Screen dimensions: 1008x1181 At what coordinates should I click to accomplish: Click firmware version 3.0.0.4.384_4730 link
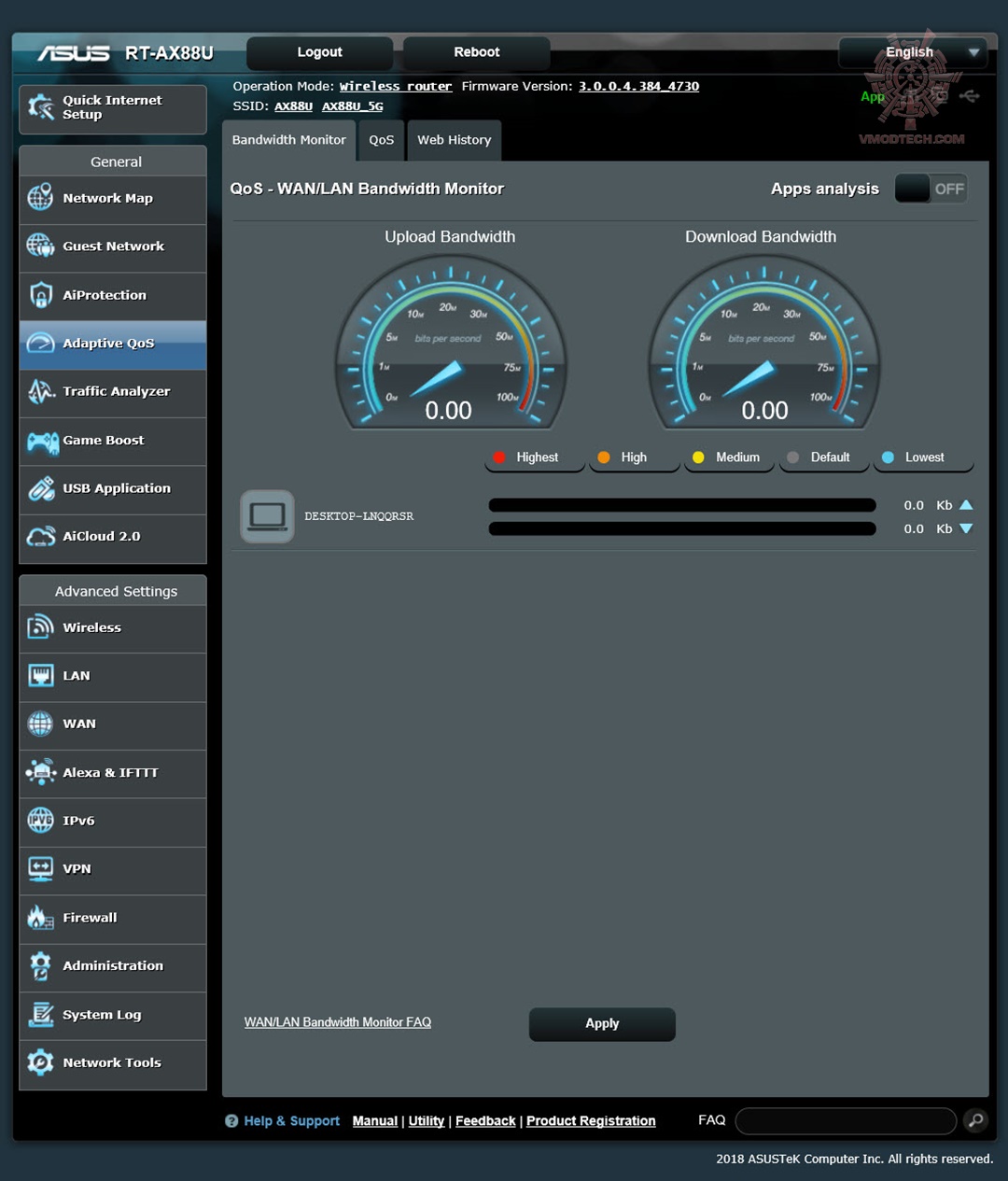click(638, 86)
